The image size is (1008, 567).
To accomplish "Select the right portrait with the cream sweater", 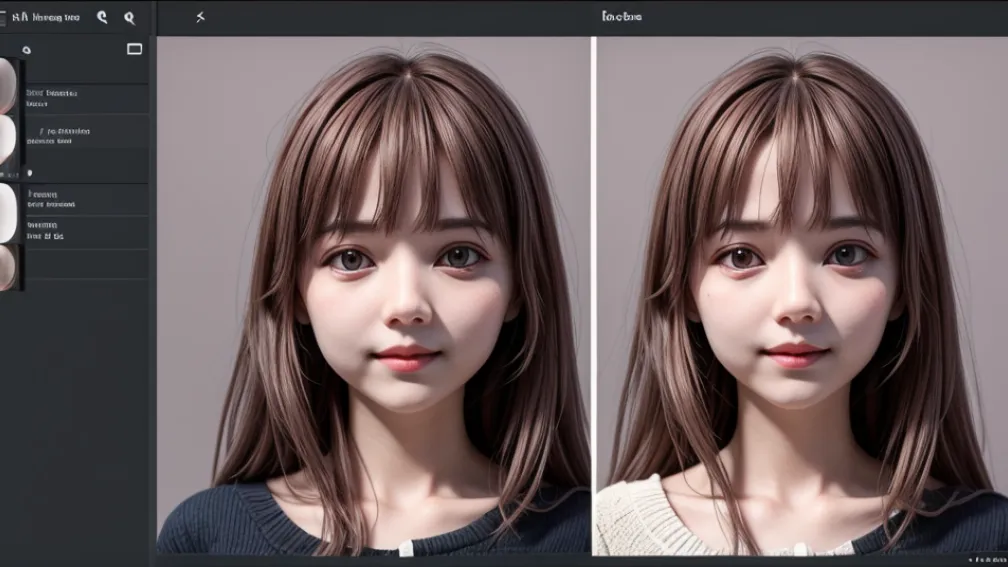I will click(802, 296).
